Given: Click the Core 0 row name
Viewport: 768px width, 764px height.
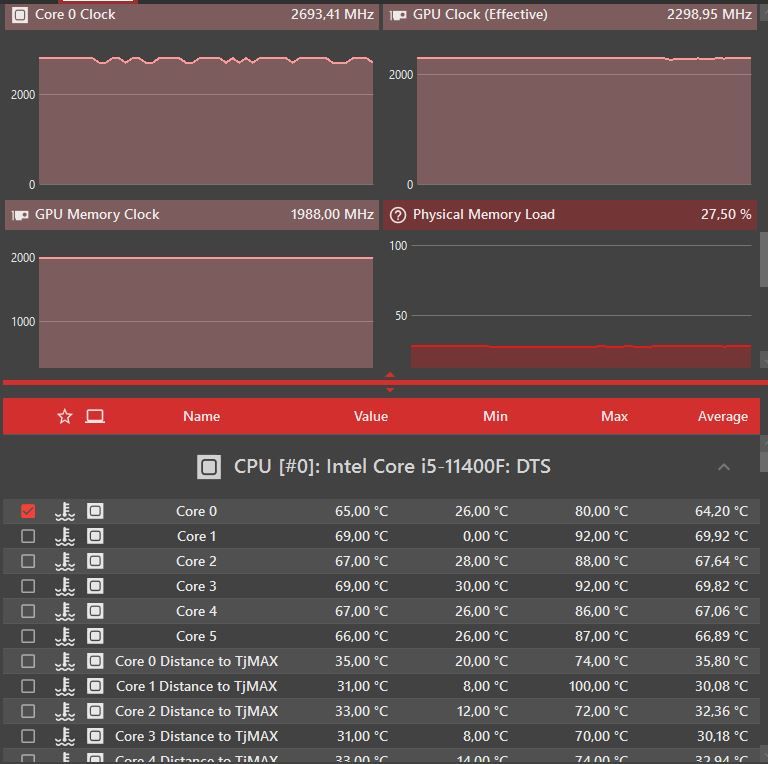Looking at the screenshot, I should point(196,511).
